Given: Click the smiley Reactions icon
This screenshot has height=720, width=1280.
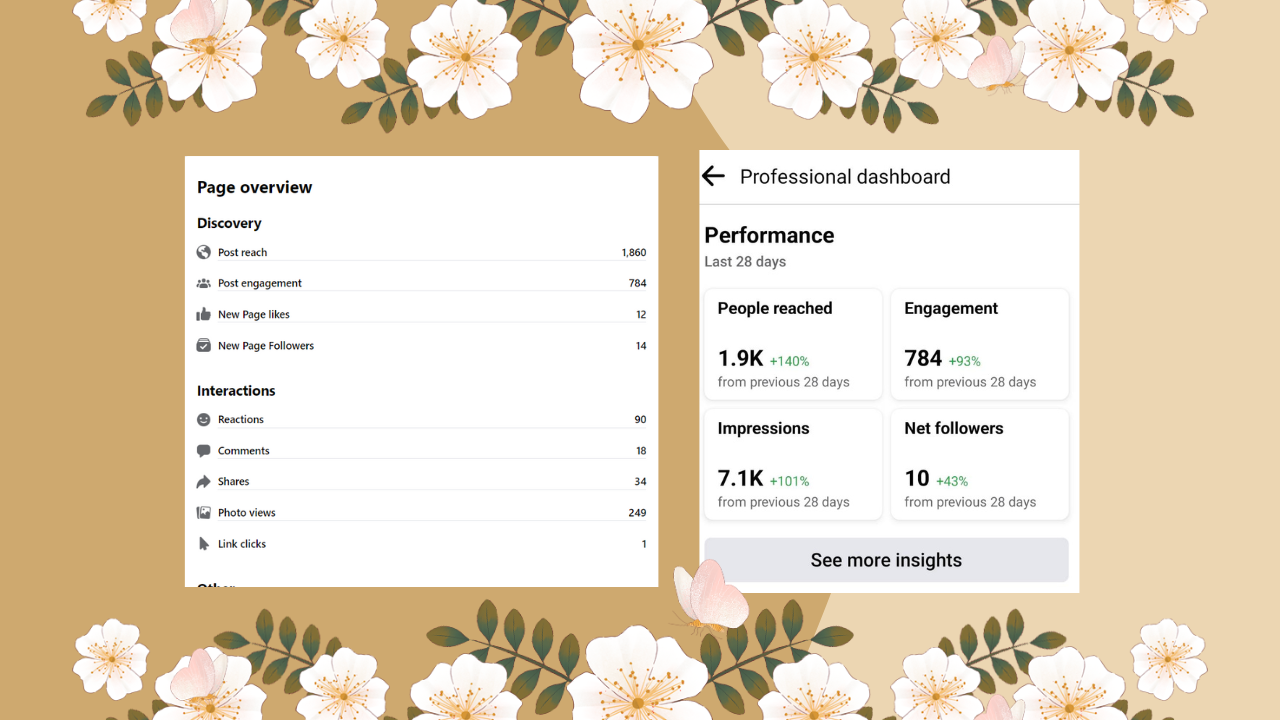Looking at the screenshot, I should click(204, 419).
